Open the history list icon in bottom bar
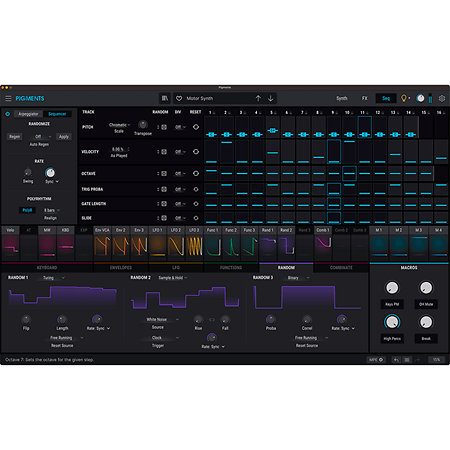Viewport: 450px width, 450px height. tap(407, 360)
